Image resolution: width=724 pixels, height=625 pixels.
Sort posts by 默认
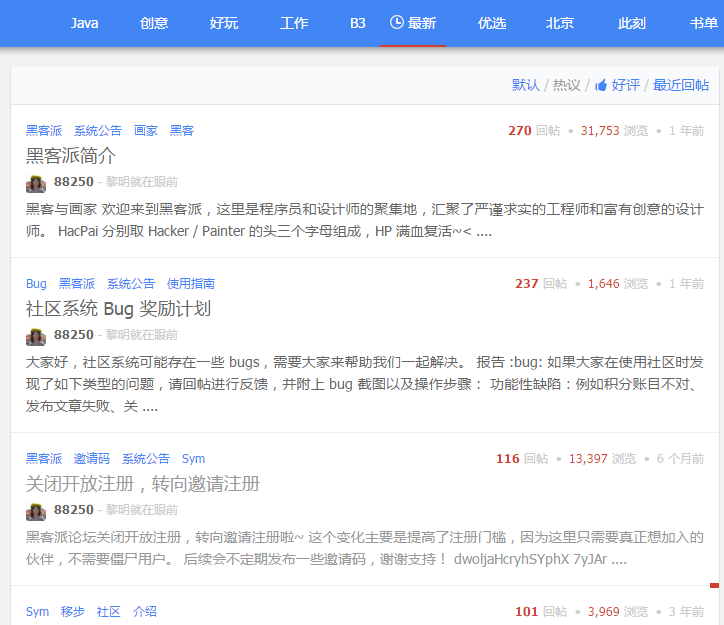click(525, 85)
